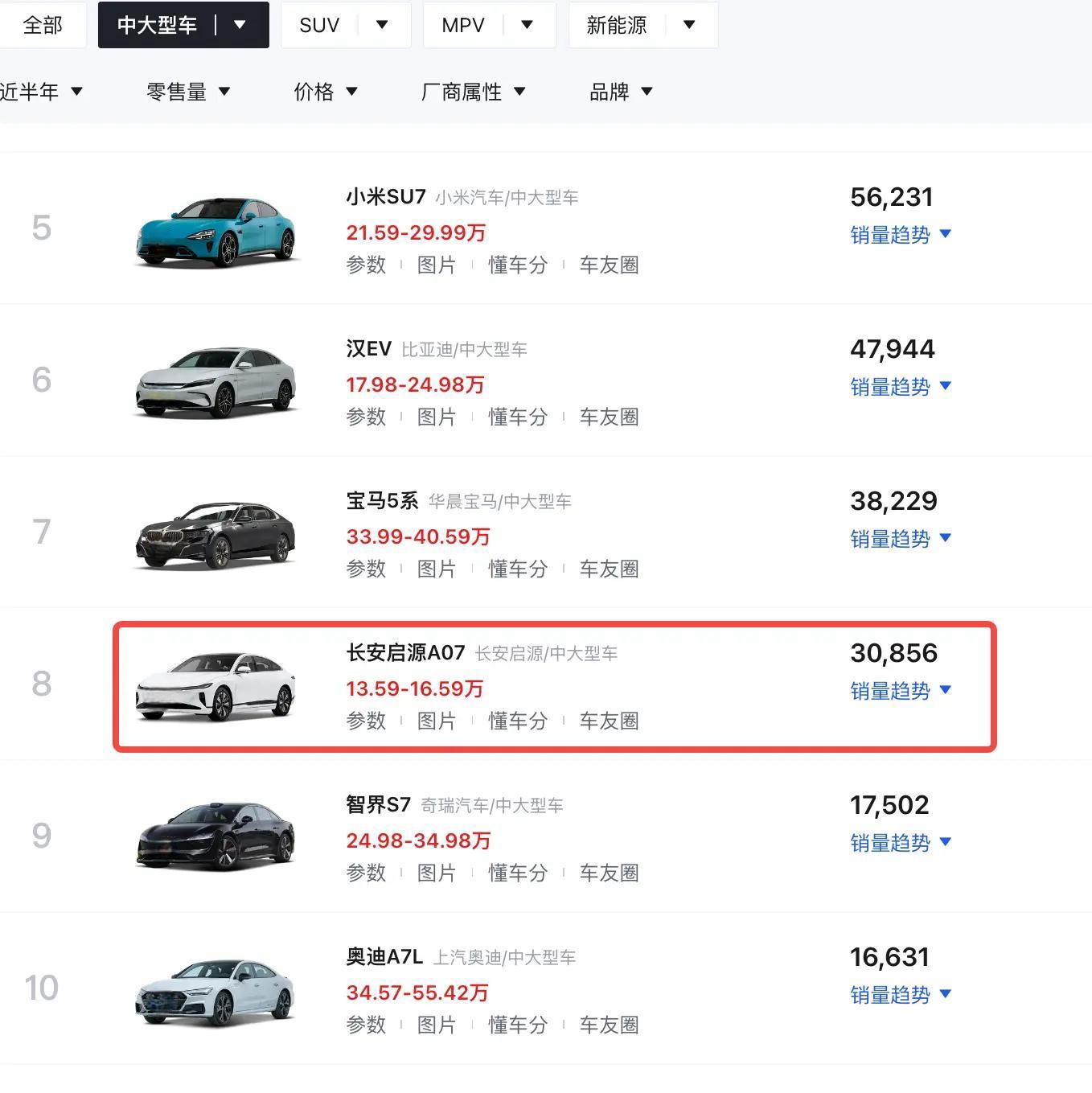Screen dimensions: 1092x1093
Task: Open the 小米SU7 car thumbnail
Action: coord(216,229)
